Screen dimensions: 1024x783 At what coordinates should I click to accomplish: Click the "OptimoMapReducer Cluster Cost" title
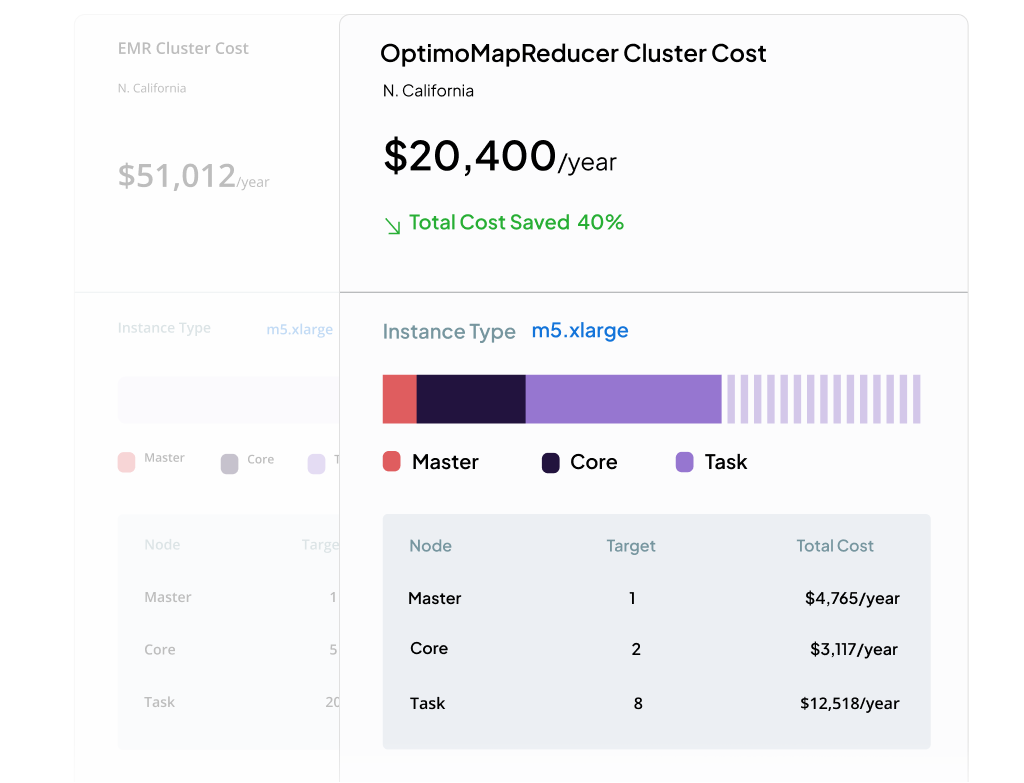(573, 54)
